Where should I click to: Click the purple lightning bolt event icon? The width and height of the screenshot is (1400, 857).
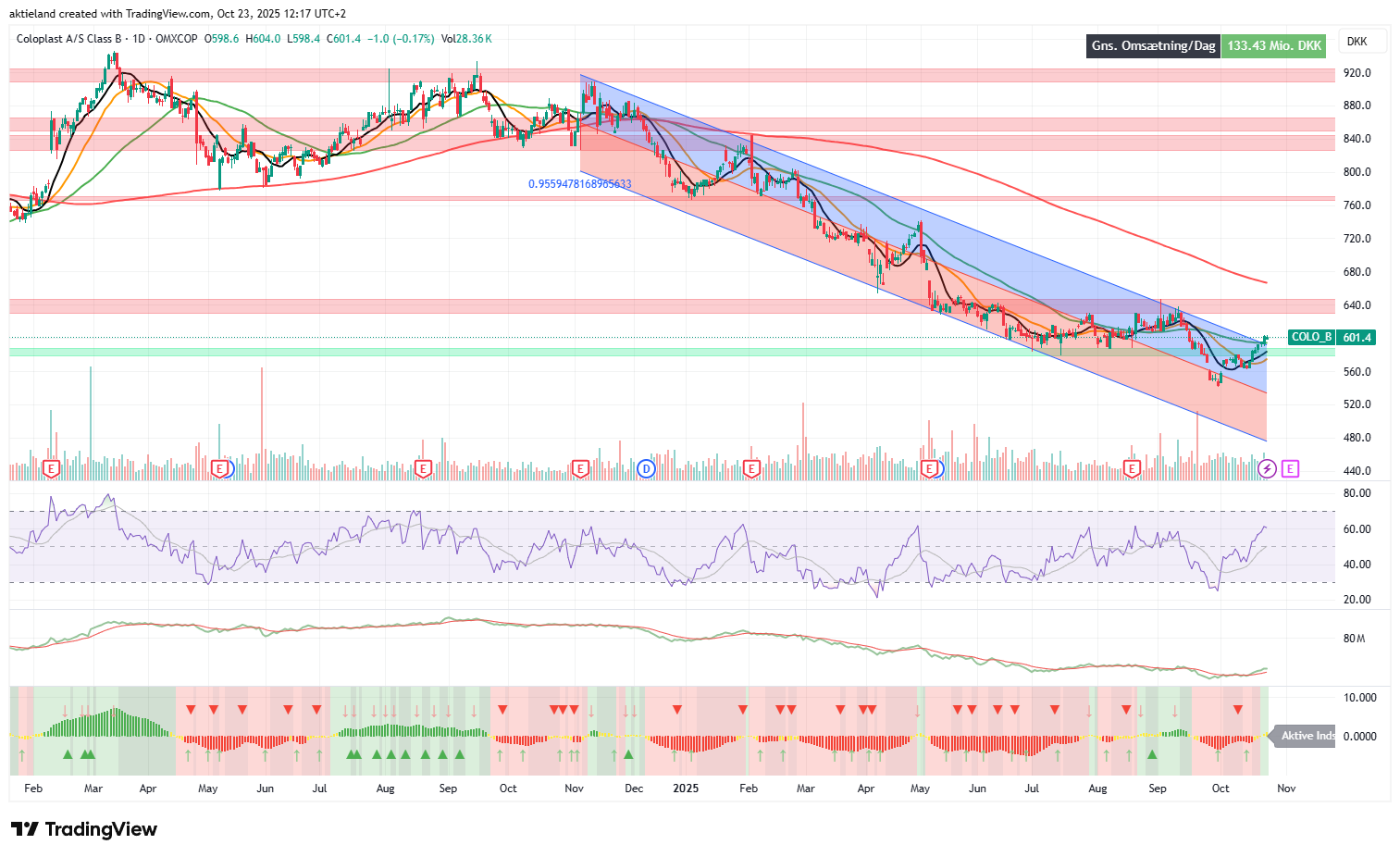tap(1267, 468)
